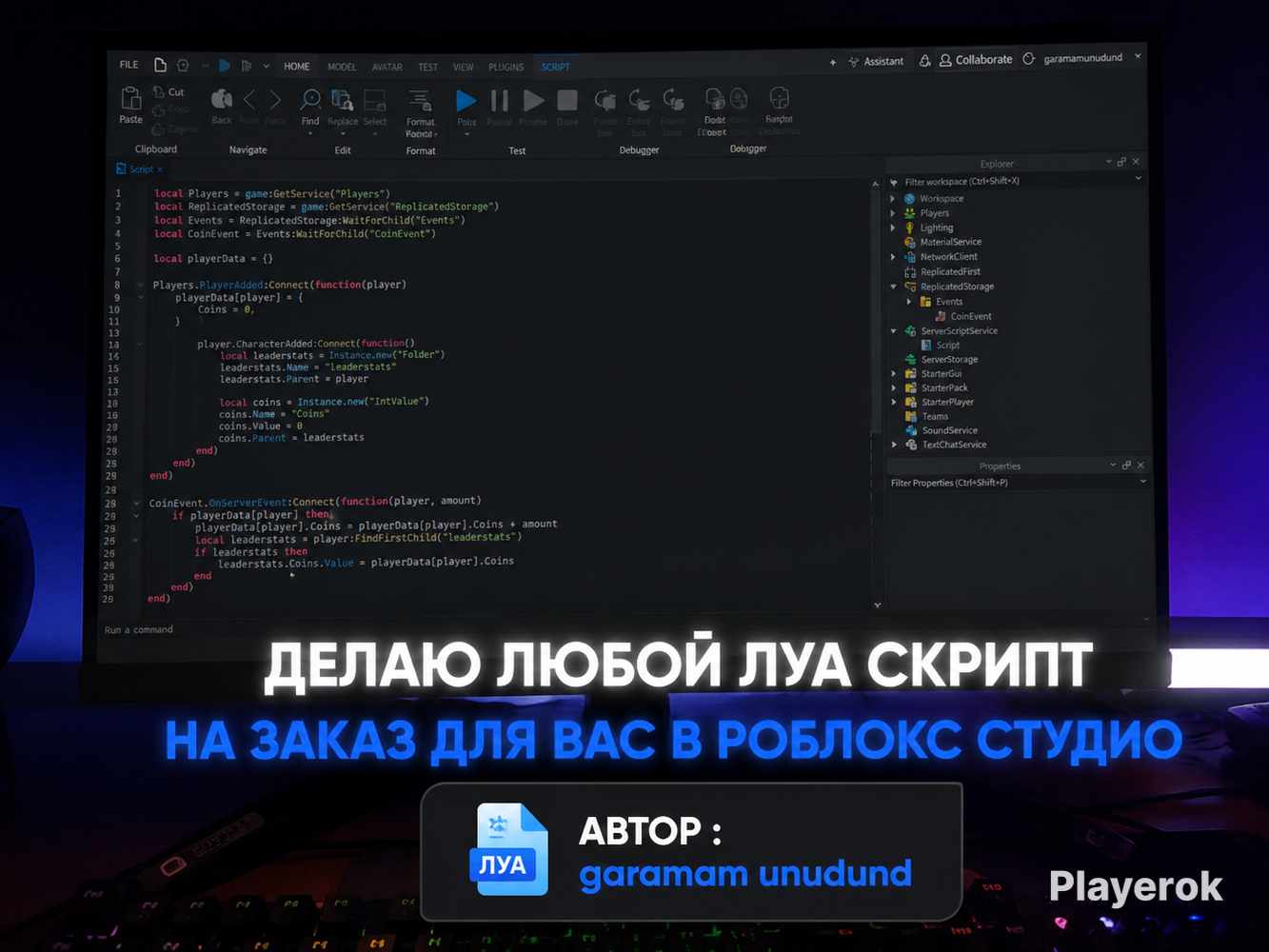The width and height of the screenshot is (1269, 952).
Task: Pop out the Properties panel with its undock icon
Action: pyautogui.click(x=1126, y=466)
